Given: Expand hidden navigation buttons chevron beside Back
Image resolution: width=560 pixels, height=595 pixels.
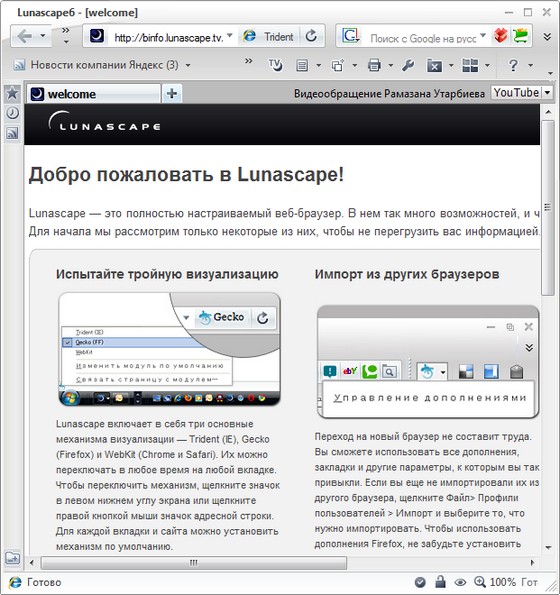Looking at the screenshot, I should pyautogui.click(x=66, y=35).
